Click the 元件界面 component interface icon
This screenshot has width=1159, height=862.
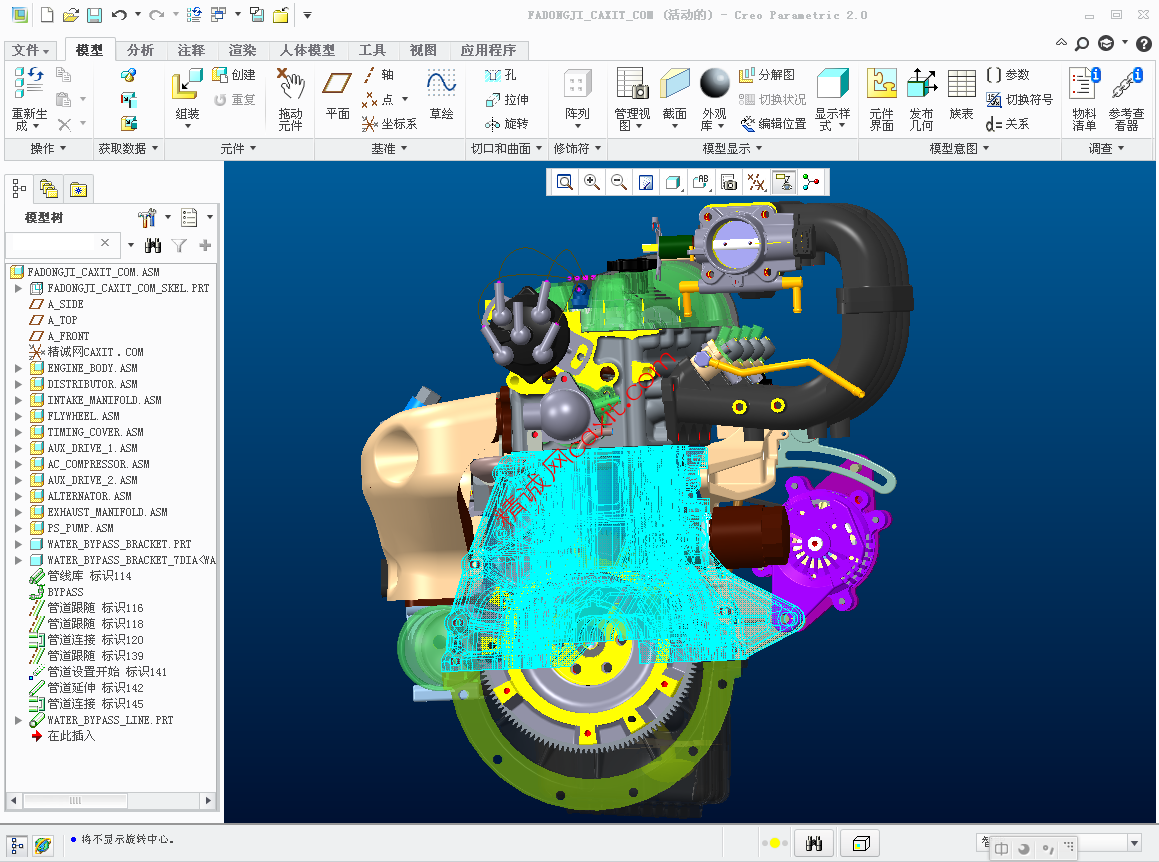click(x=881, y=99)
